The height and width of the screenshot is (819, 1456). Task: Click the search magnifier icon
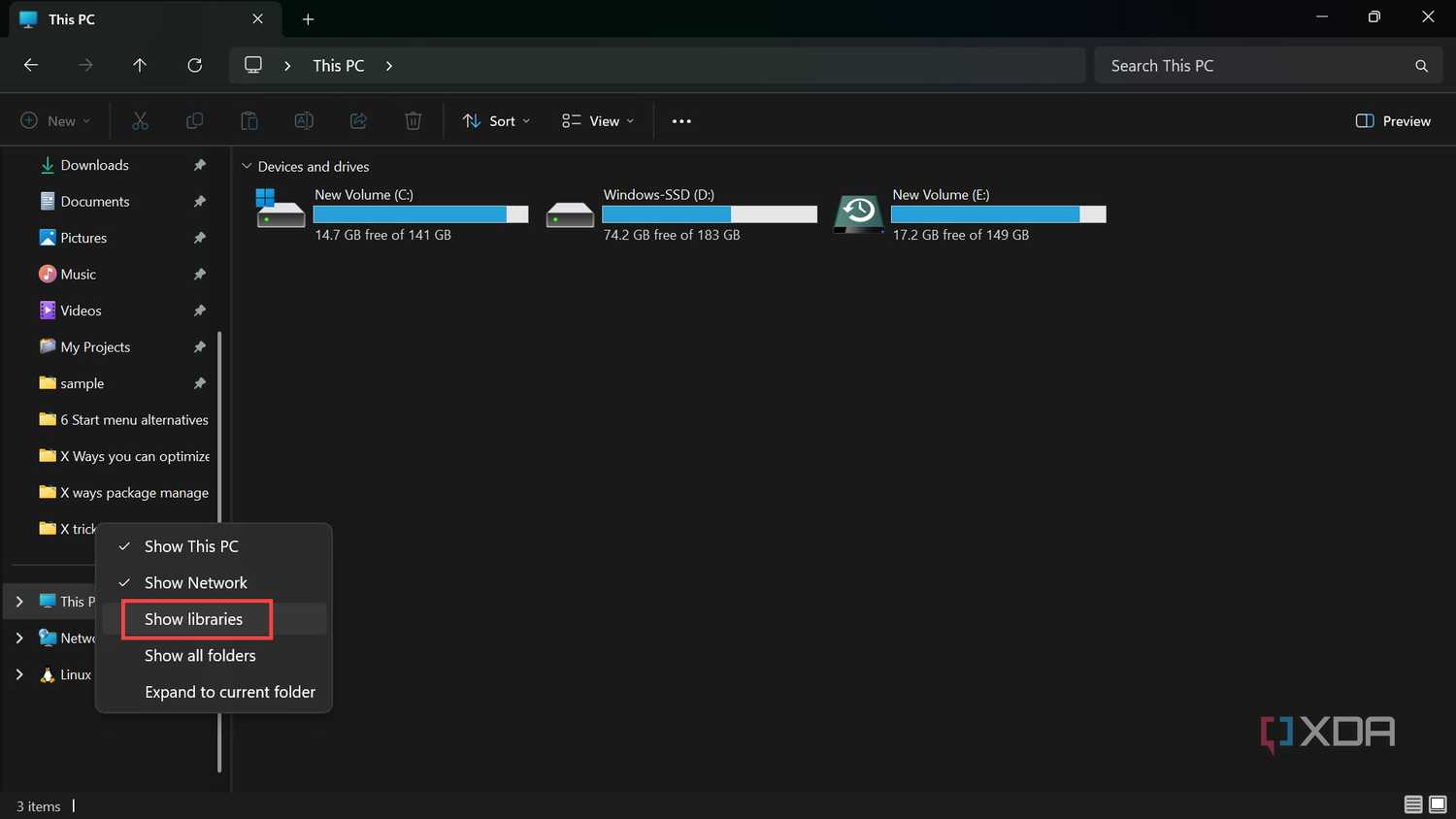coord(1421,66)
